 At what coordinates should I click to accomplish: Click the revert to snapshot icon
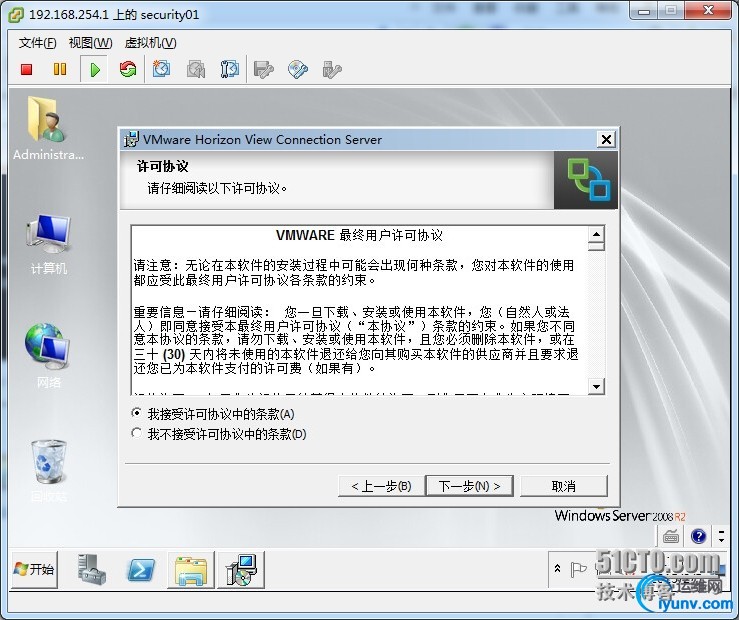(196, 69)
